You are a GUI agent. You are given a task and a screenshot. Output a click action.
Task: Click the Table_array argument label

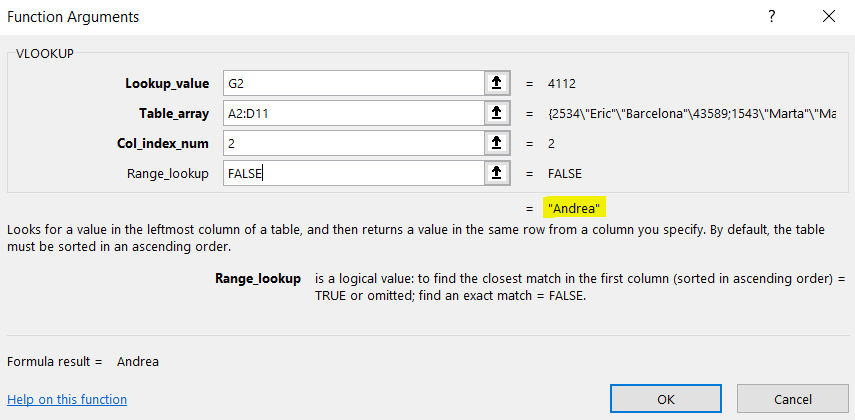pos(174,113)
